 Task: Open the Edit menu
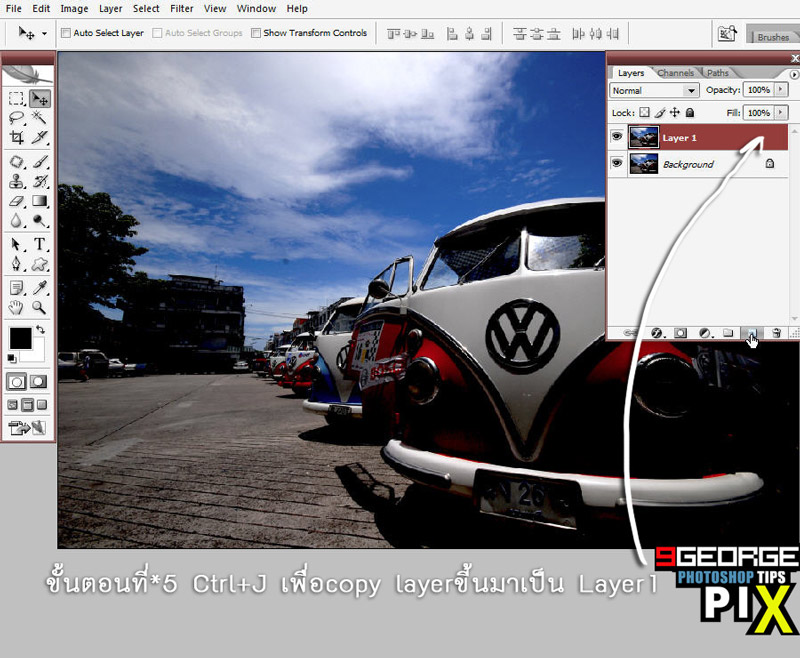(x=41, y=9)
